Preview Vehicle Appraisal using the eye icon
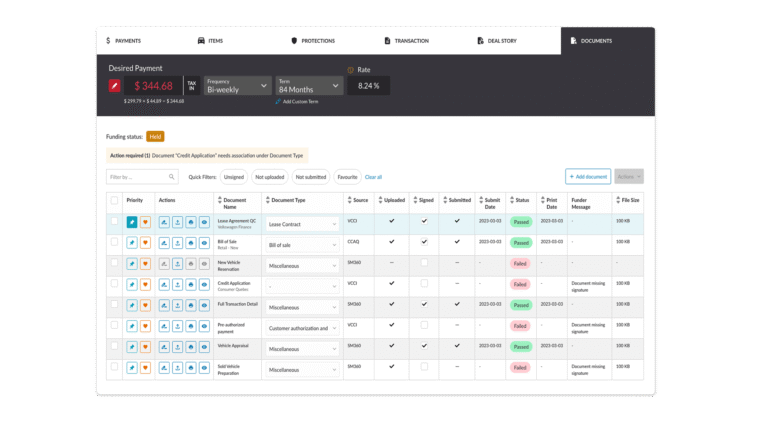 [204, 347]
